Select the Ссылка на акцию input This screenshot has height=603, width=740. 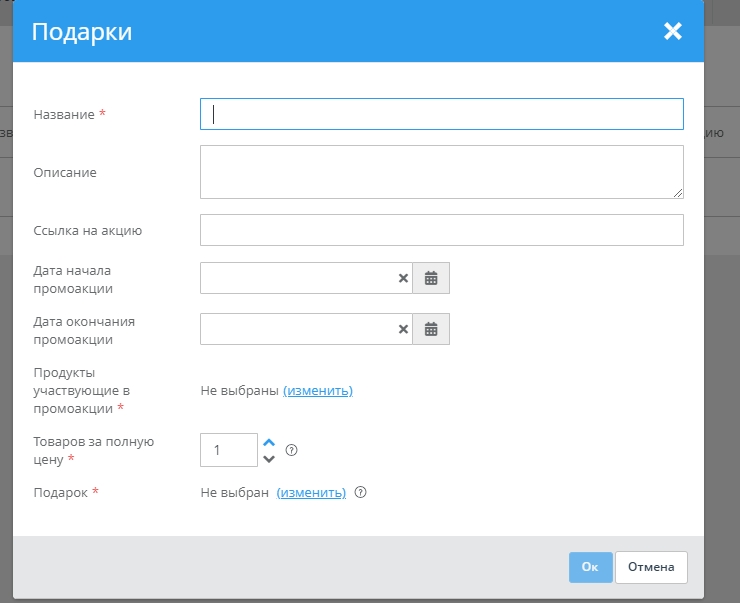click(x=441, y=230)
